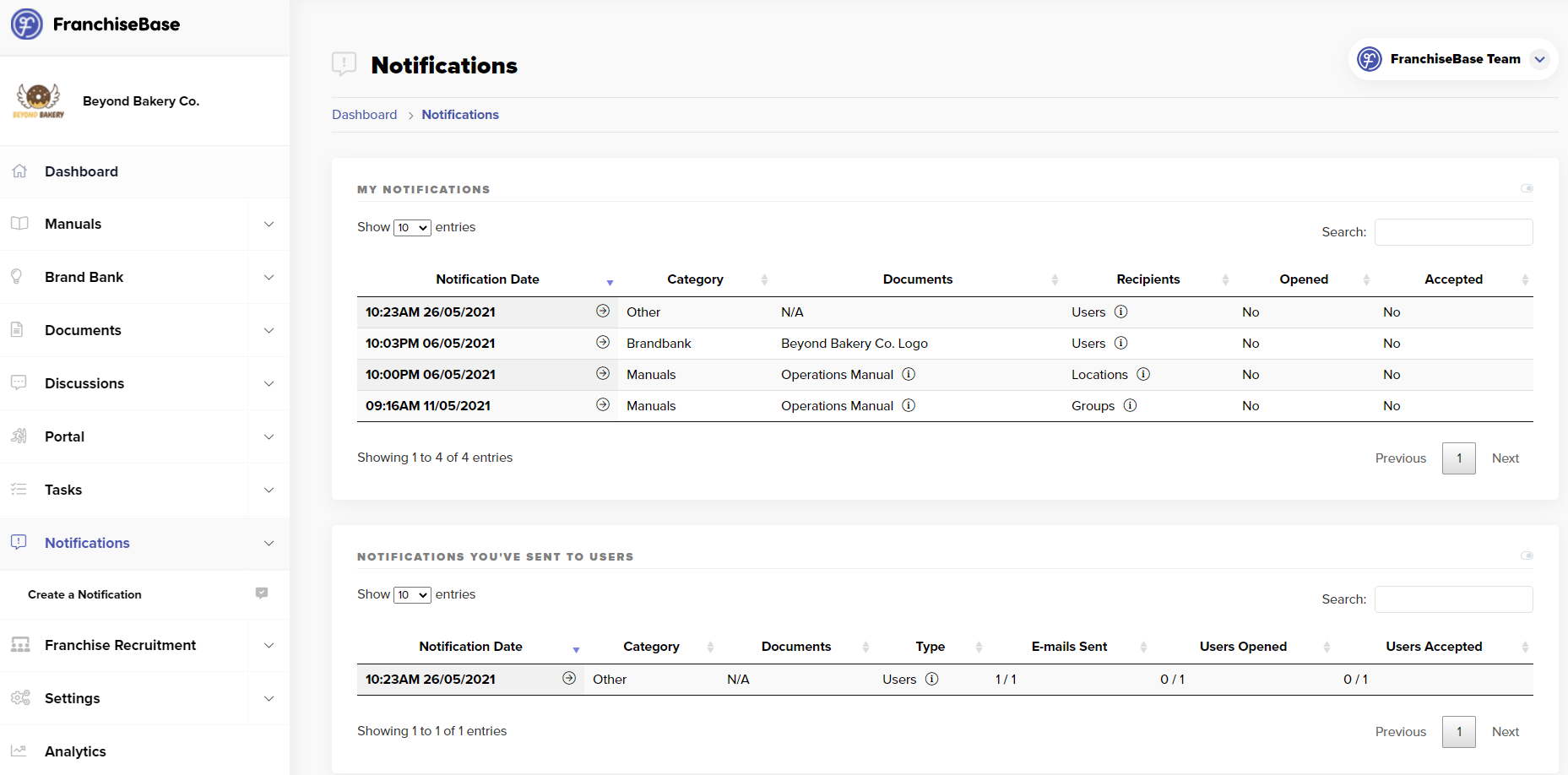
Task: Click Next in My Notifications pagination
Action: pos(1505,458)
